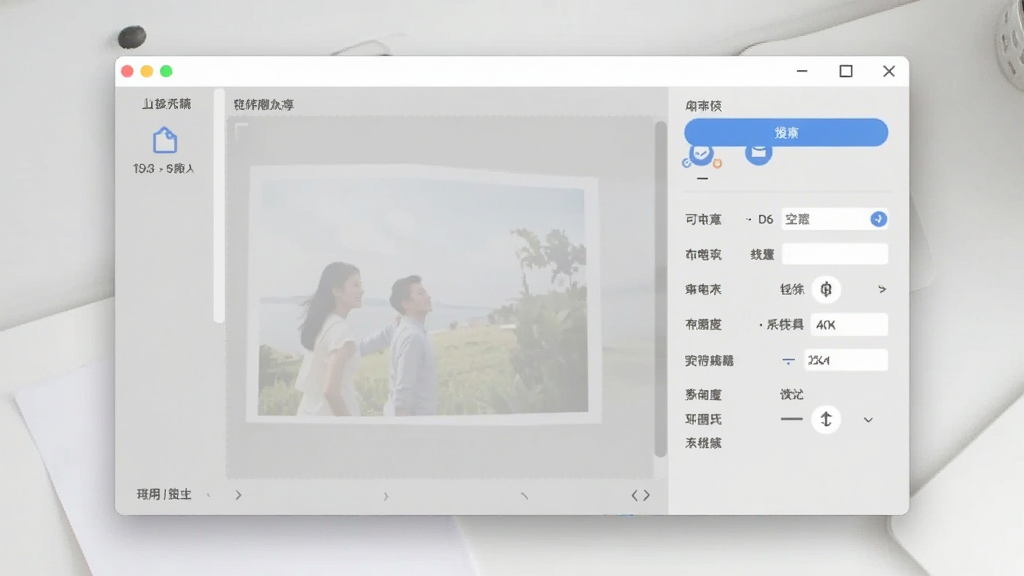This screenshot has height=576, width=1024.
Task: Click the input field showing 40K
Action: [849, 325]
